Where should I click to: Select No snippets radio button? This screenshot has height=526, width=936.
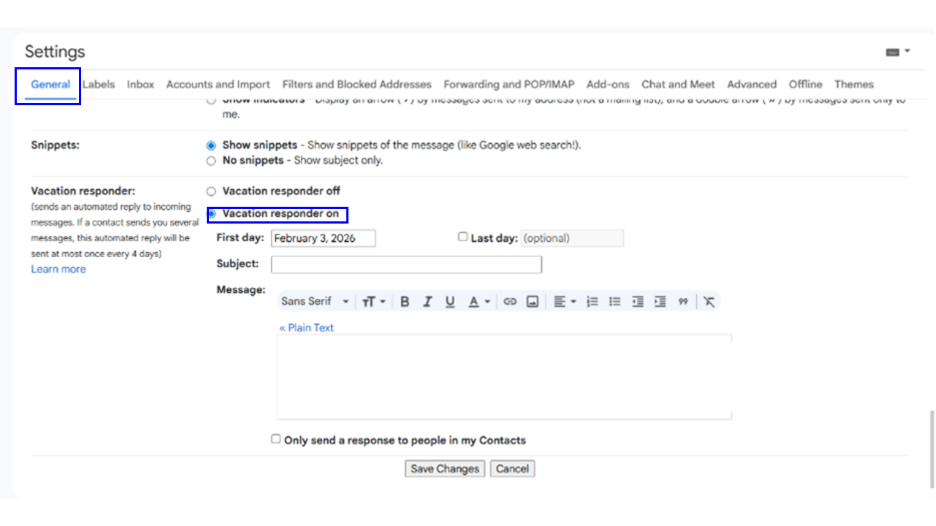coord(211,161)
